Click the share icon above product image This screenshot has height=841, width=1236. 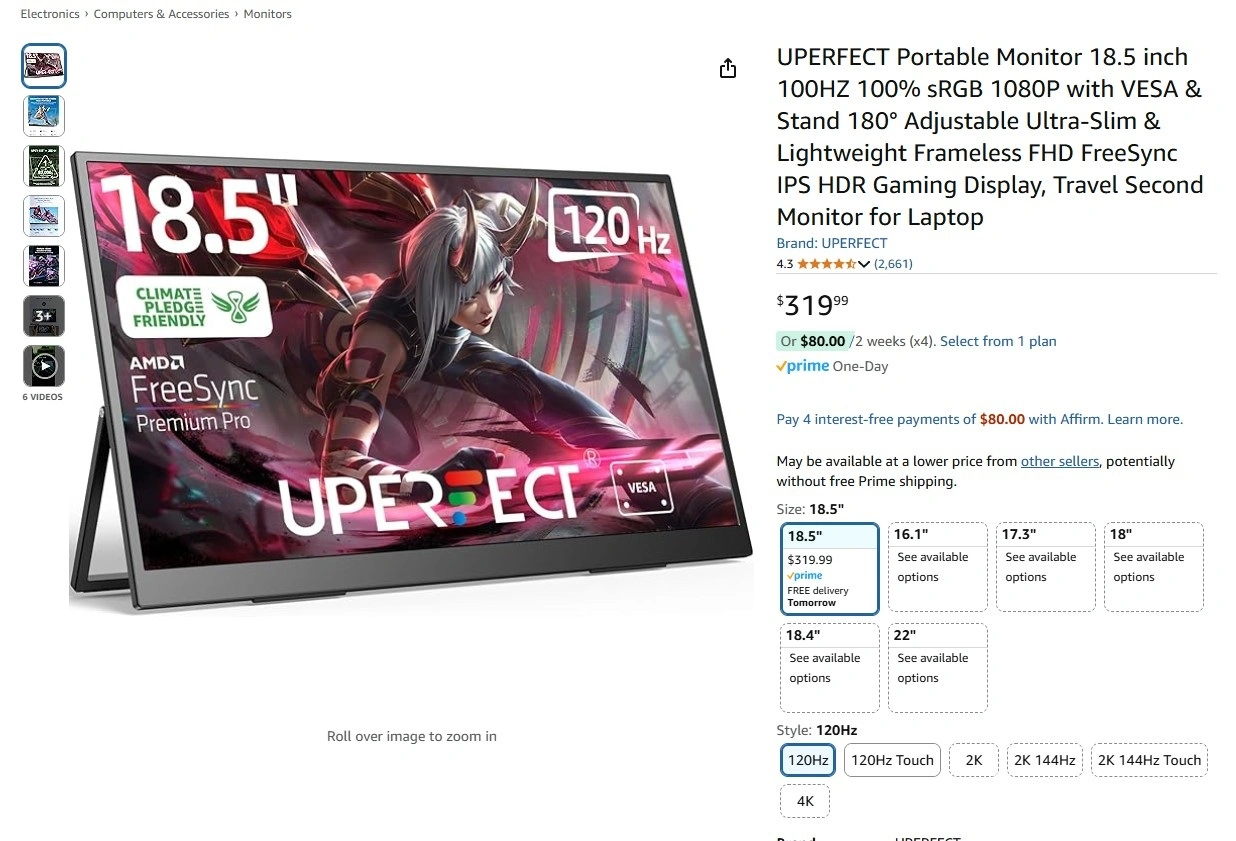(728, 68)
